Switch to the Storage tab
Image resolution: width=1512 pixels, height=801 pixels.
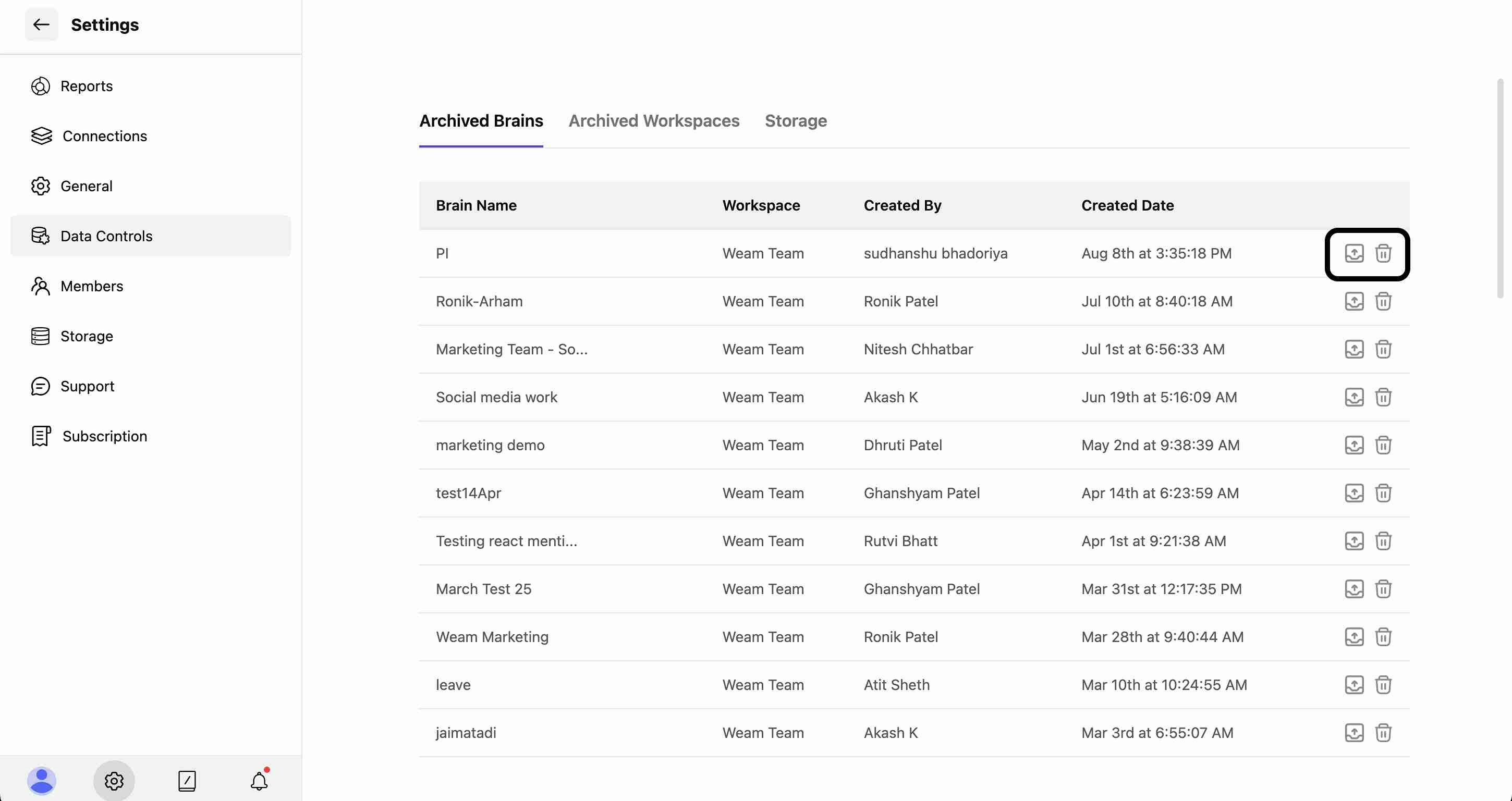point(795,121)
